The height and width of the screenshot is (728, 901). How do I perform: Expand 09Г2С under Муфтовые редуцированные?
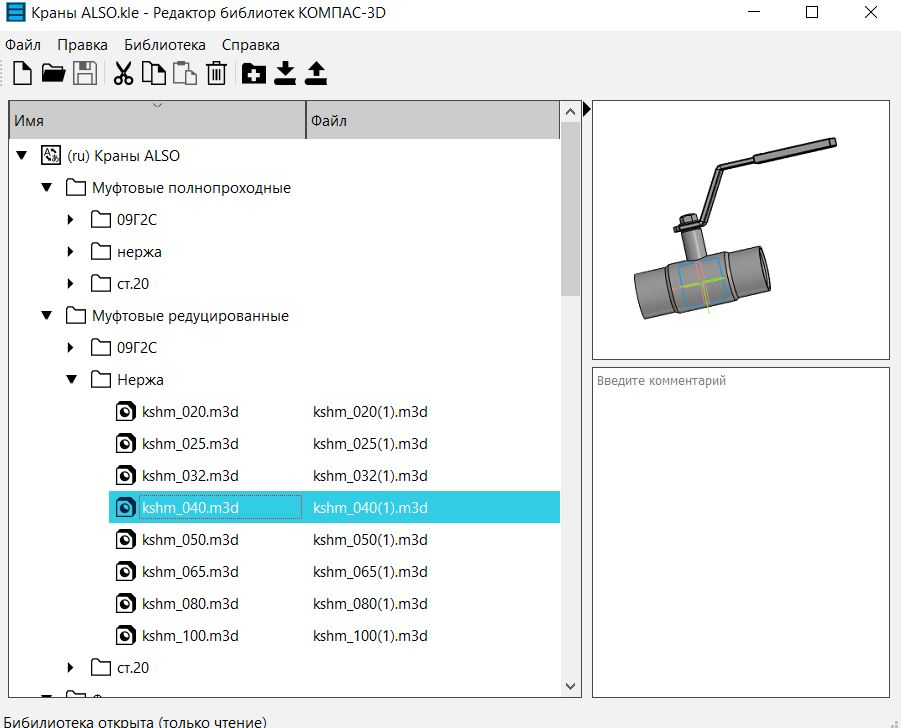tap(71, 348)
